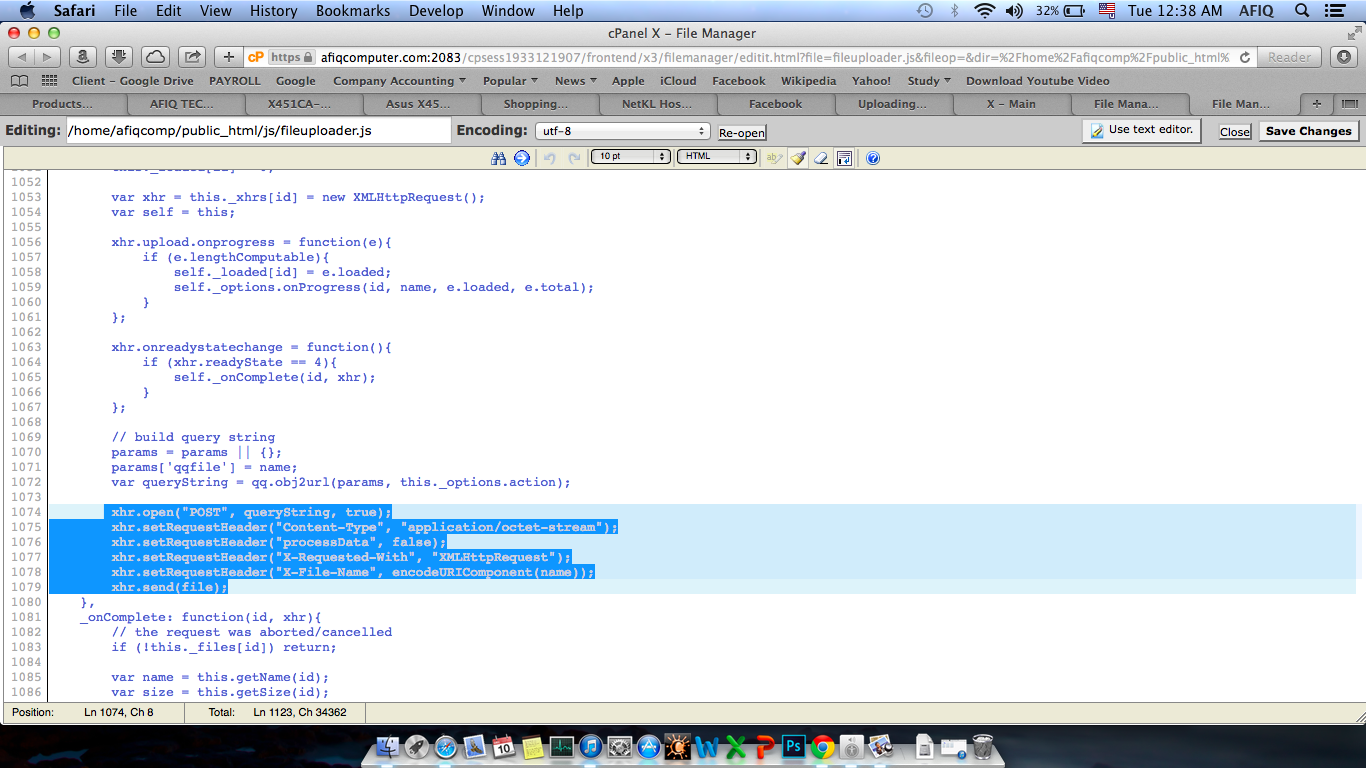
Task: Click Safari forward navigation arrow
Action: point(47,57)
